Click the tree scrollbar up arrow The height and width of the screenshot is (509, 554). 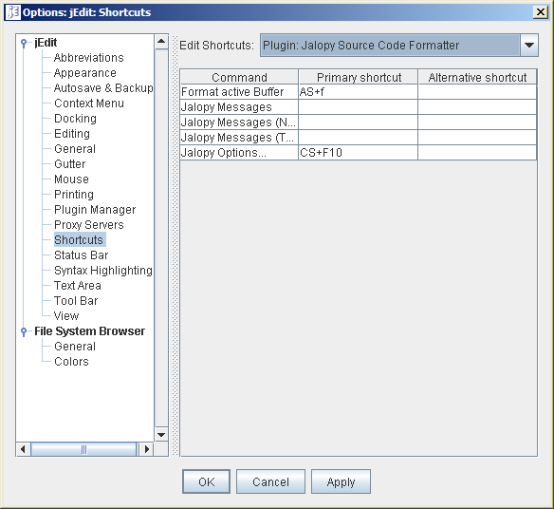pyautogui.click(x=161, y=42)
